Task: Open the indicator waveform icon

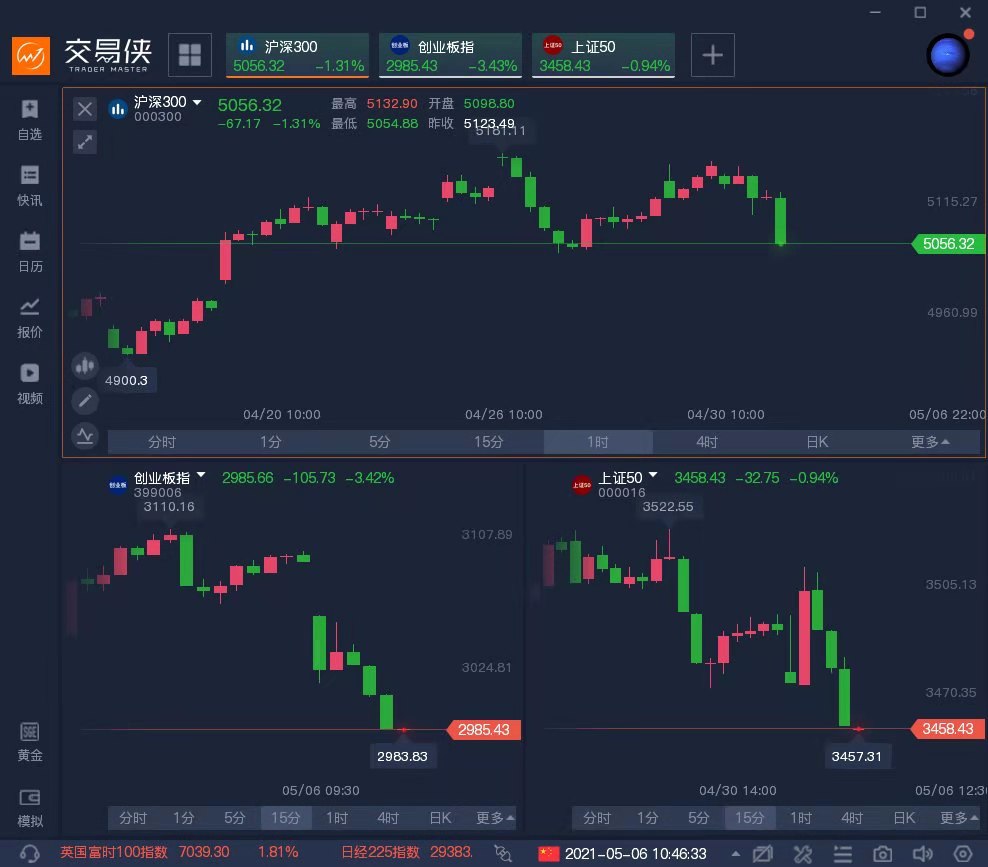Action: [85, 435]
